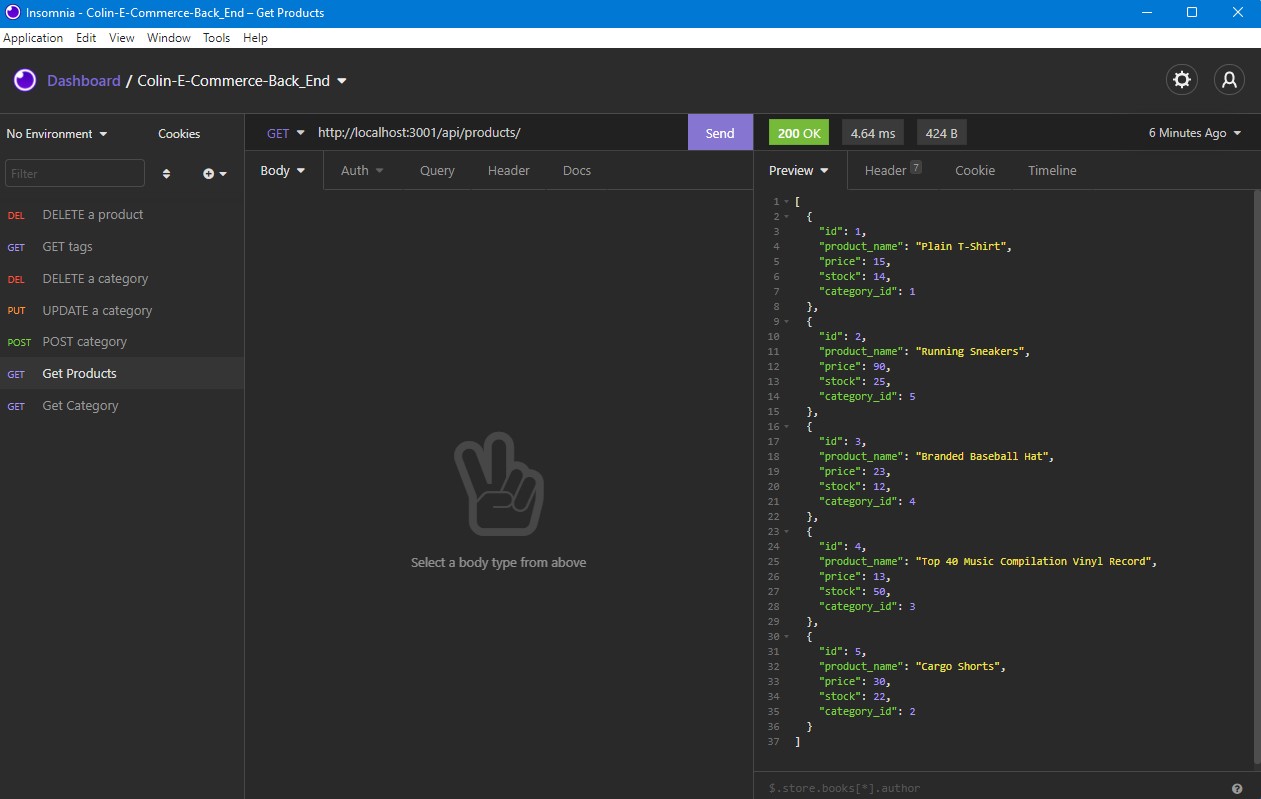The height and width of the screenshot is (799, 1261).
Task: Select the Get Products request
Action: (122, 373)
